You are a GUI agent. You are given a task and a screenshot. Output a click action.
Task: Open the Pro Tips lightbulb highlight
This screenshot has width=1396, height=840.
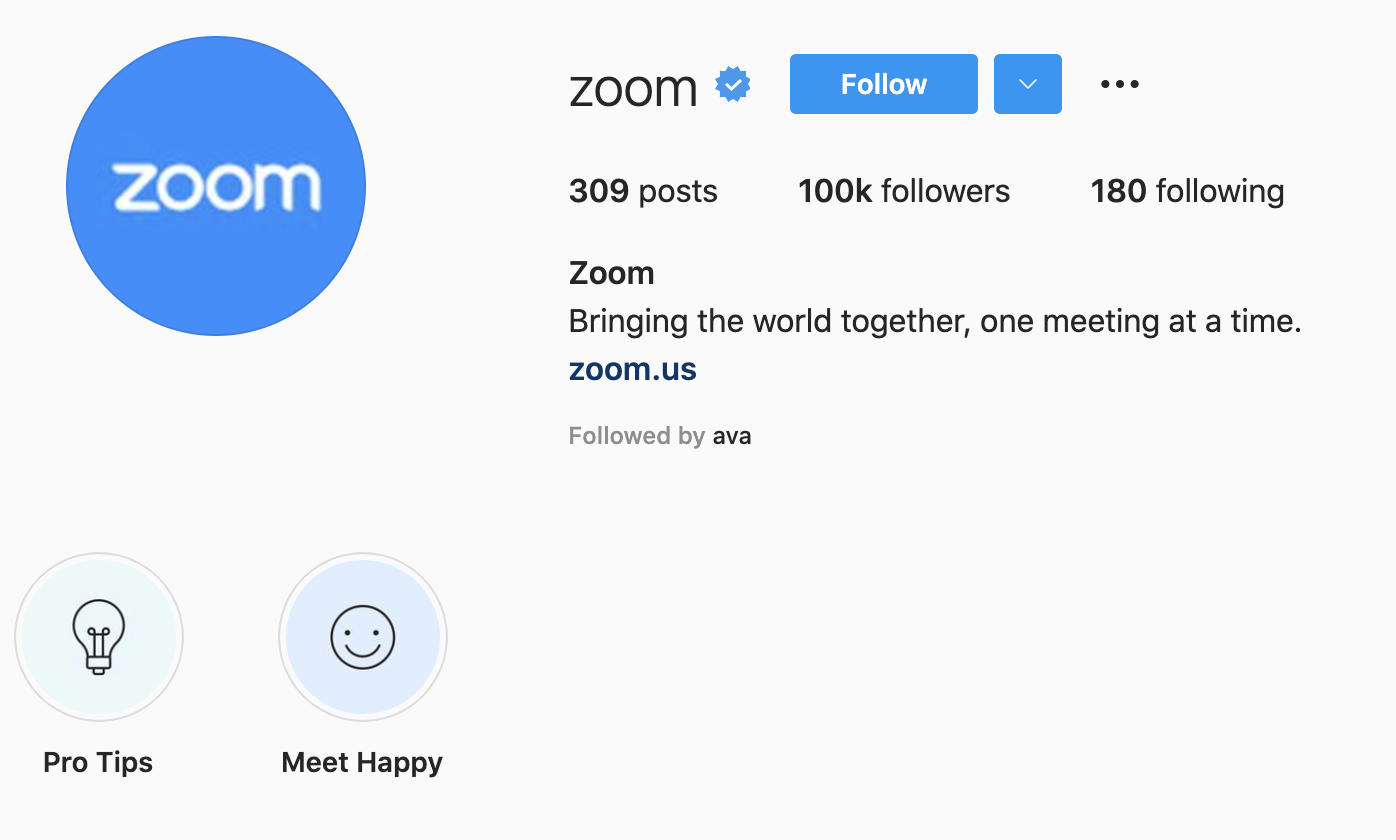(x=99, y=637)
